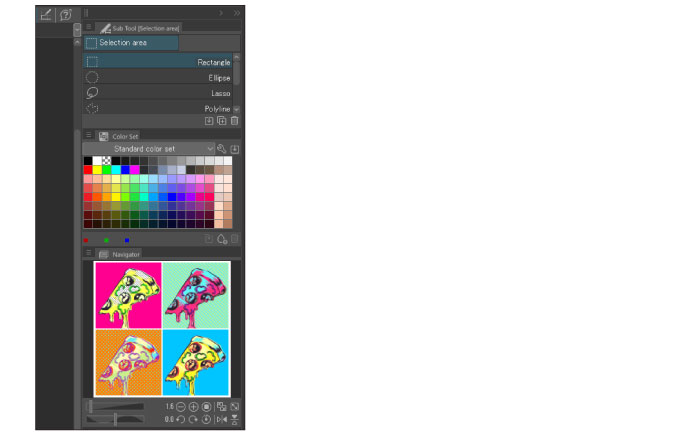
Task: Click the Navigator rotation slider
Action: (x=115, y=419)
